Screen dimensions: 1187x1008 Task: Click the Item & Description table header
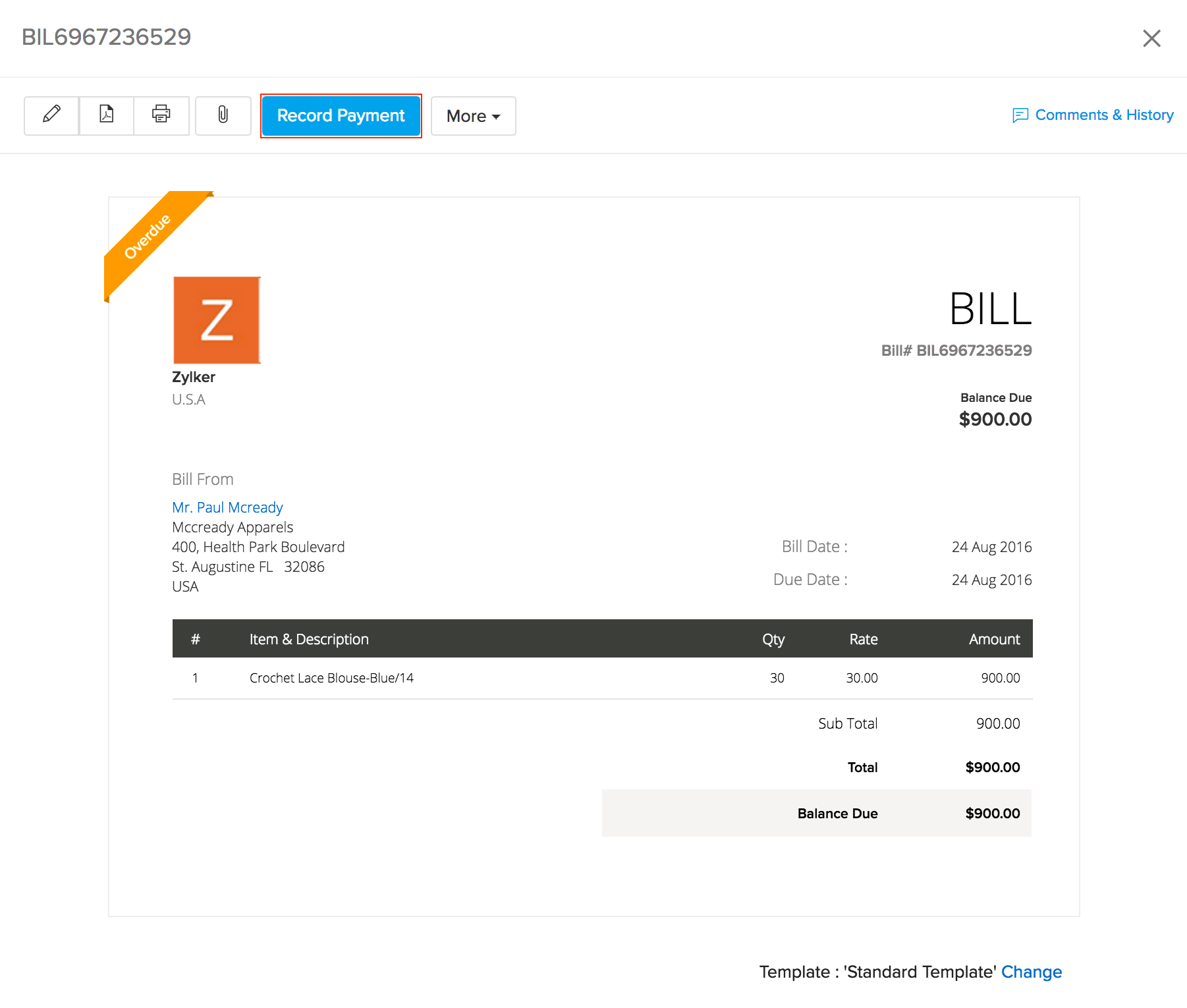[x=308, y=638]
